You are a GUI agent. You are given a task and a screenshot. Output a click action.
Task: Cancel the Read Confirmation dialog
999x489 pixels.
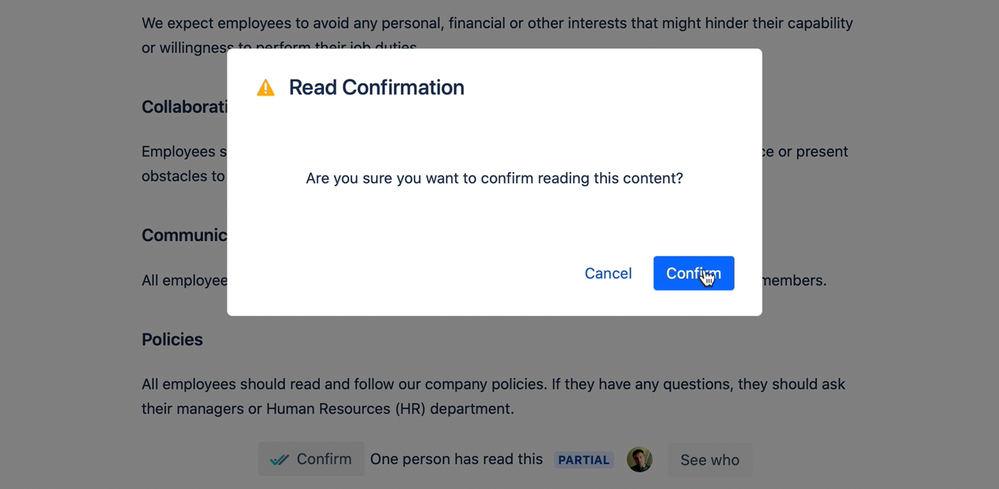click(608, 273)
